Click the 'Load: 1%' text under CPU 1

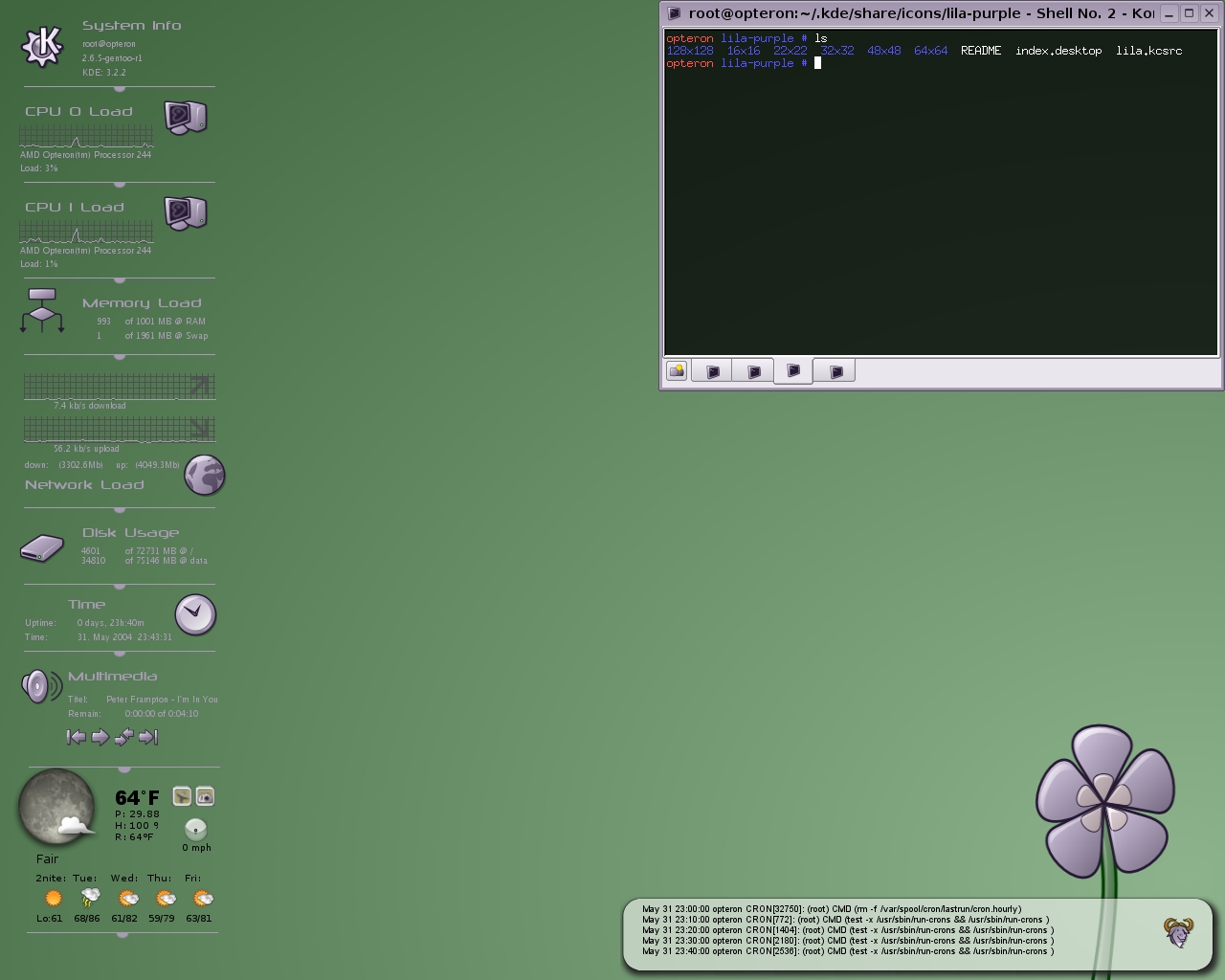(x=39, y=264)
